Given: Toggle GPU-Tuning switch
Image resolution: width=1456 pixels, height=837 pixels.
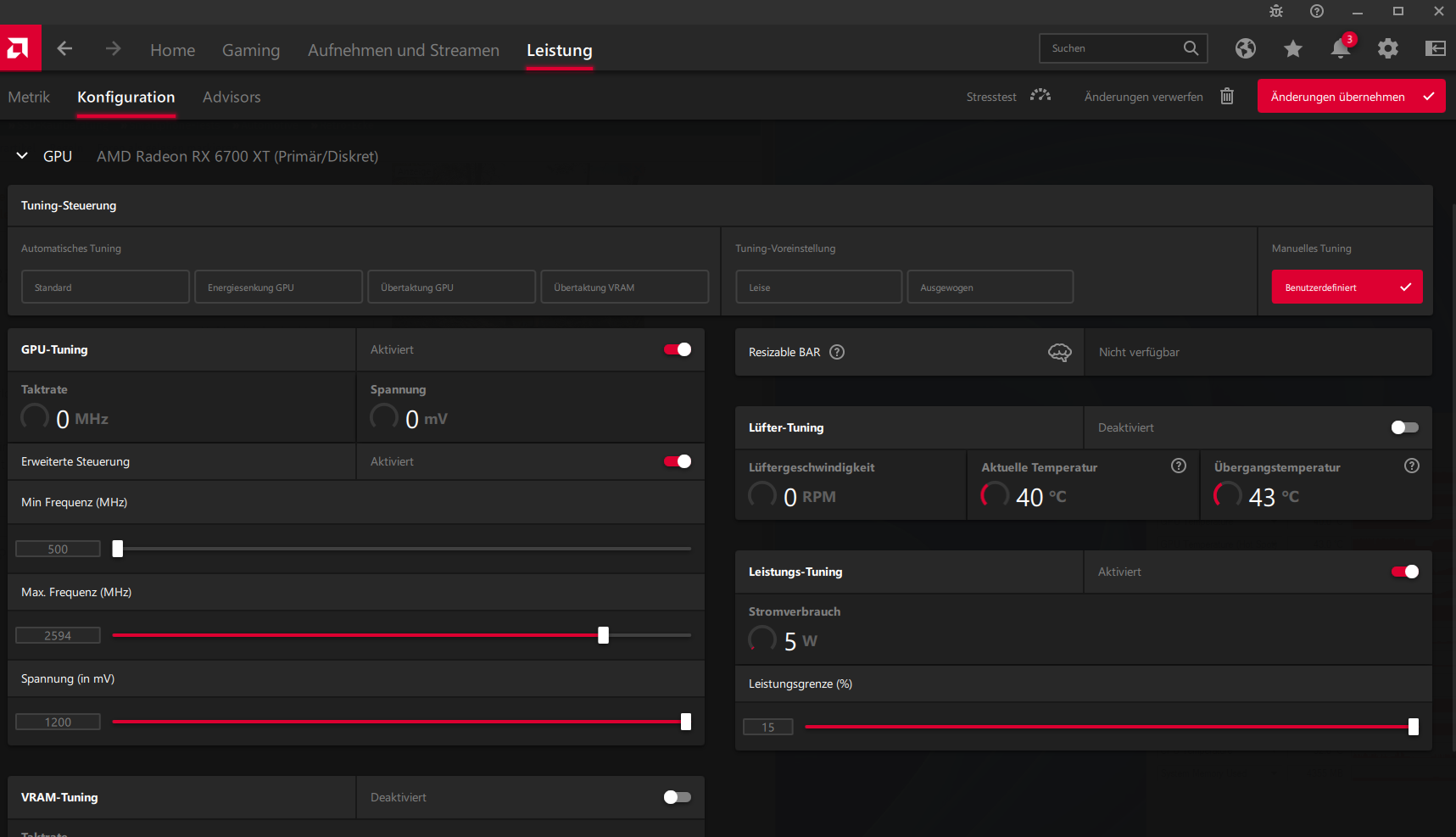Looking at the screenshot, I should pyautogui.click(x=678, y=349).
